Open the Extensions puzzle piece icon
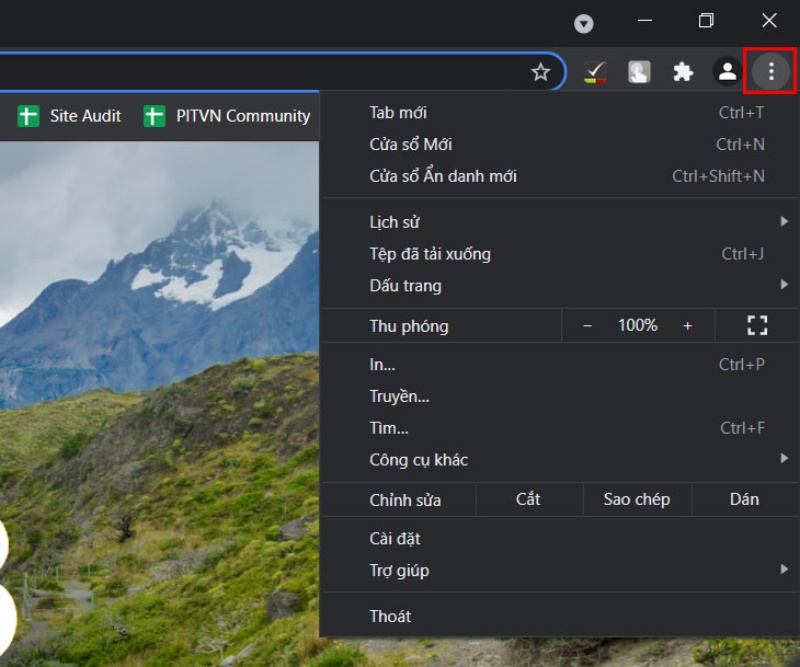 coord(683,72)
